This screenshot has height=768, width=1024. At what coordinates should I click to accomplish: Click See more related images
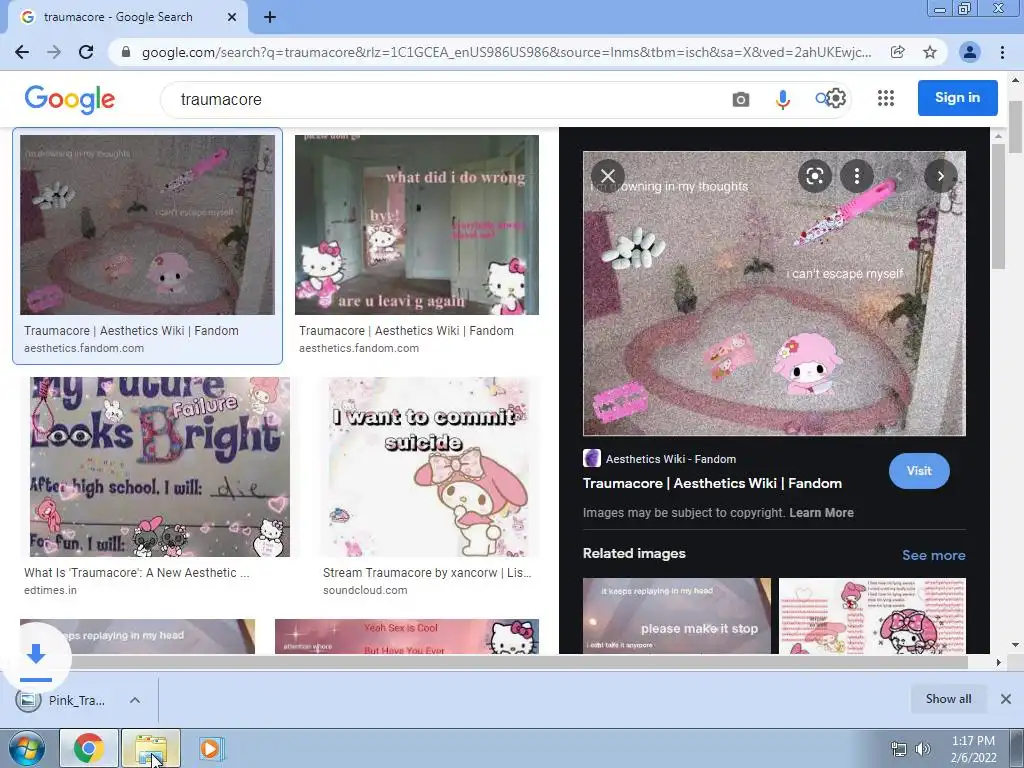click(933, 555)
